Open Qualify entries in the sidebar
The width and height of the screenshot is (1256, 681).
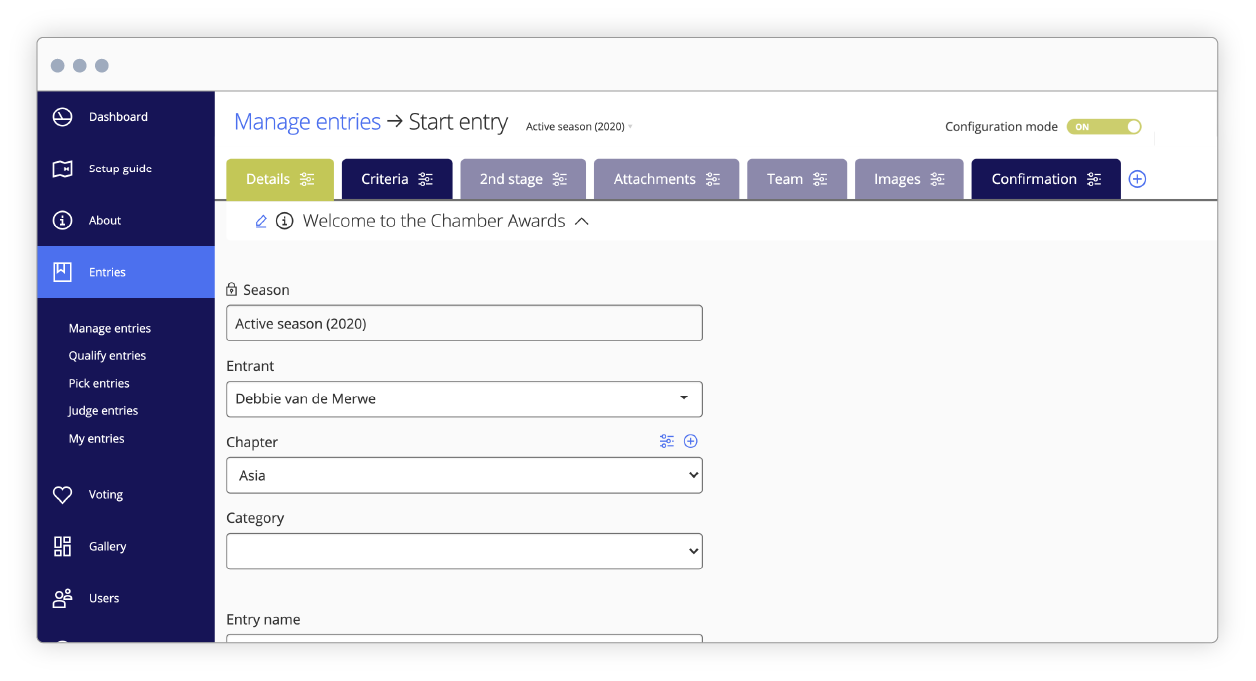(107, 355)
